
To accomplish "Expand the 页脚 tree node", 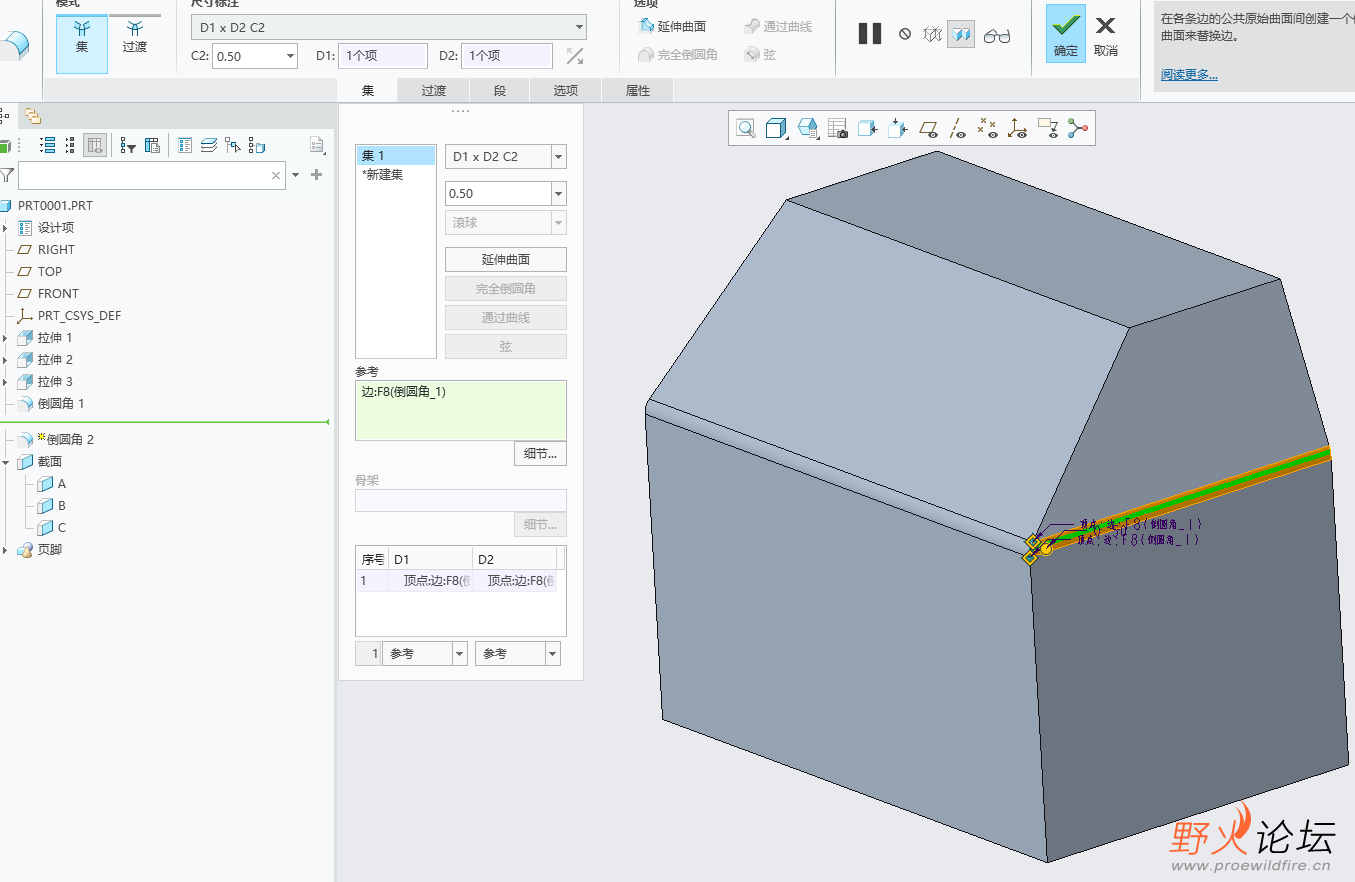I will click(5, 550).
